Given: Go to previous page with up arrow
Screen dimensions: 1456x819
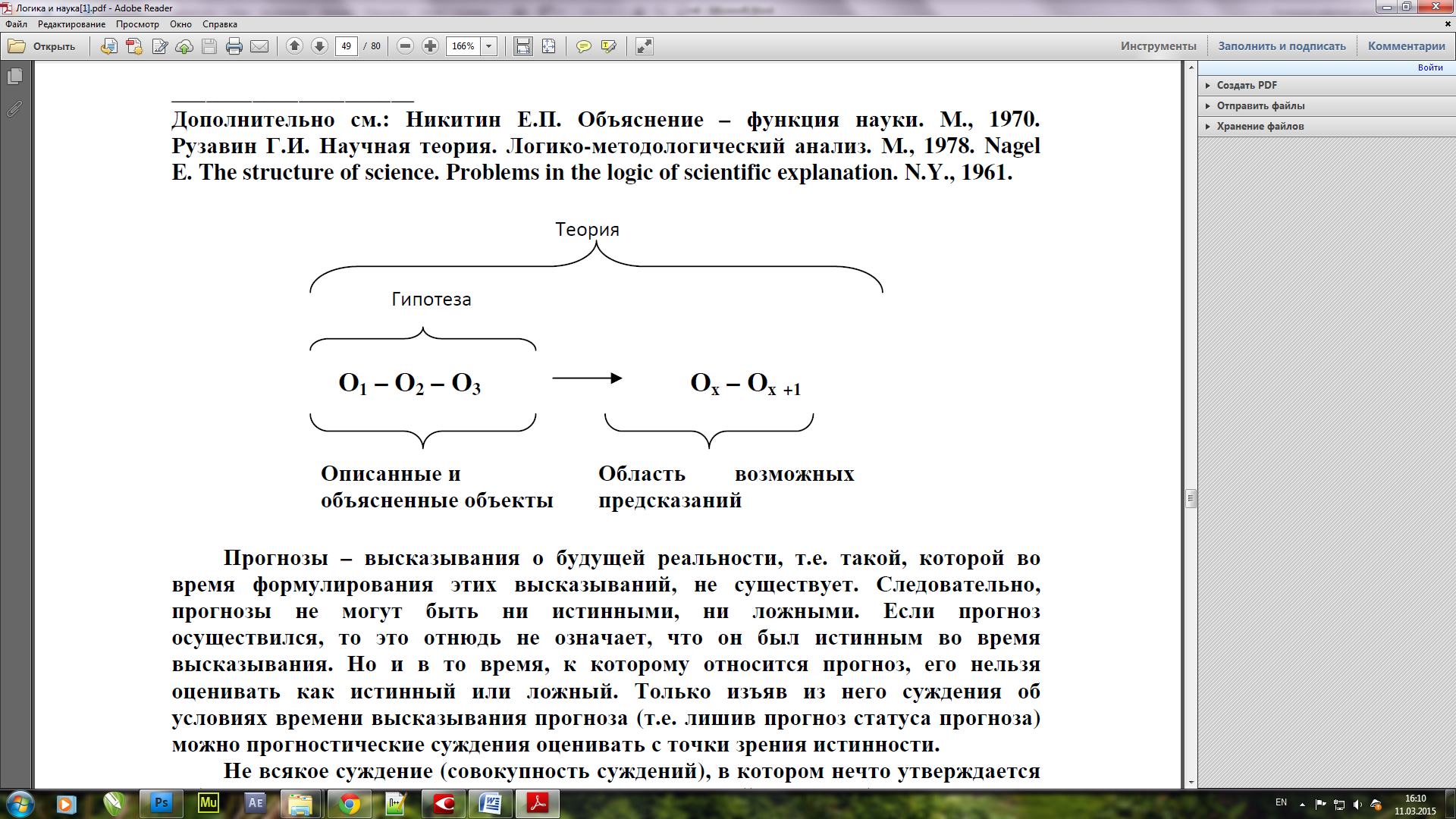Looking at the screenshot, I should click(295, 46).
